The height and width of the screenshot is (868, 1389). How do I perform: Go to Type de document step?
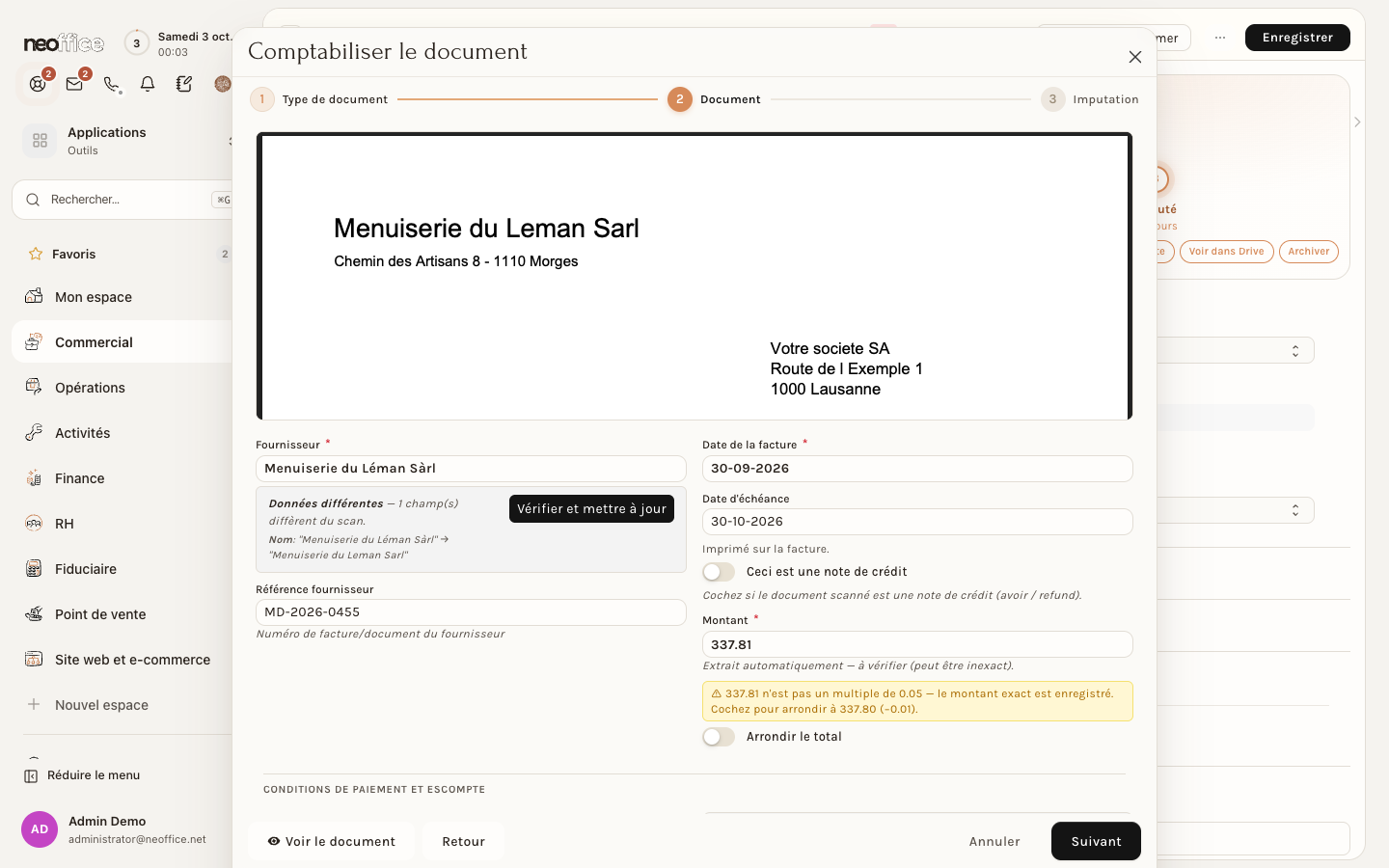click(x=319, y=99)
